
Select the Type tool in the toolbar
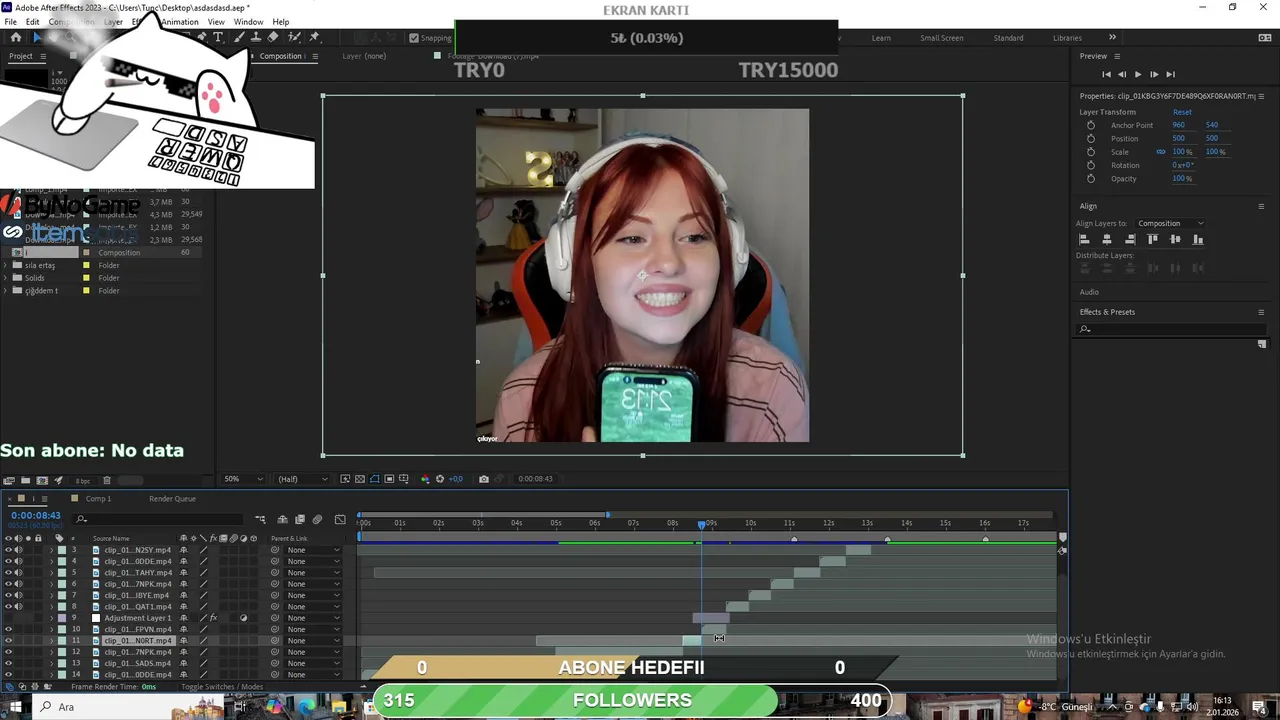(x=218, y=37)
